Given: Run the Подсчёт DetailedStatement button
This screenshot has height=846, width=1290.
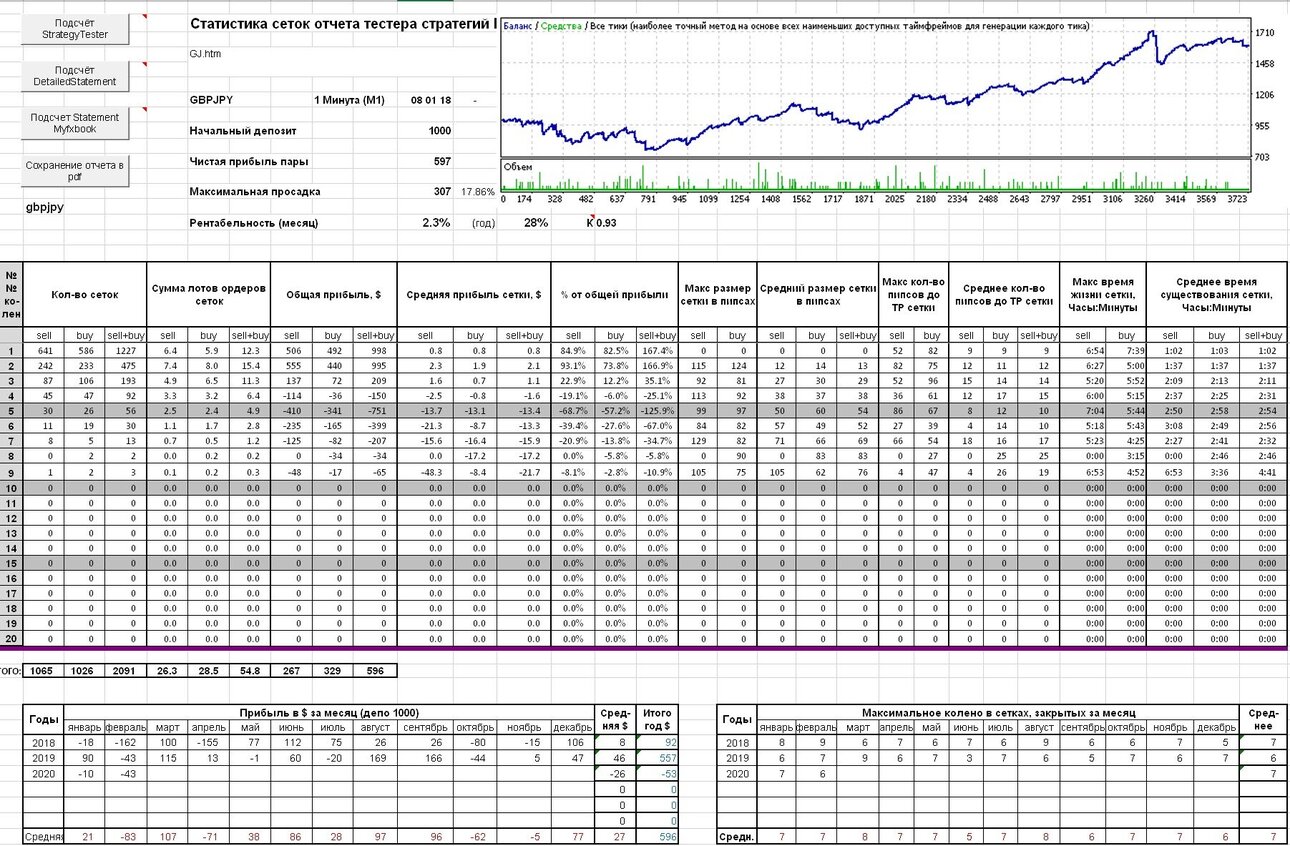Looking at the screenshot, I should pyautogui.click(x=75, y=76).
